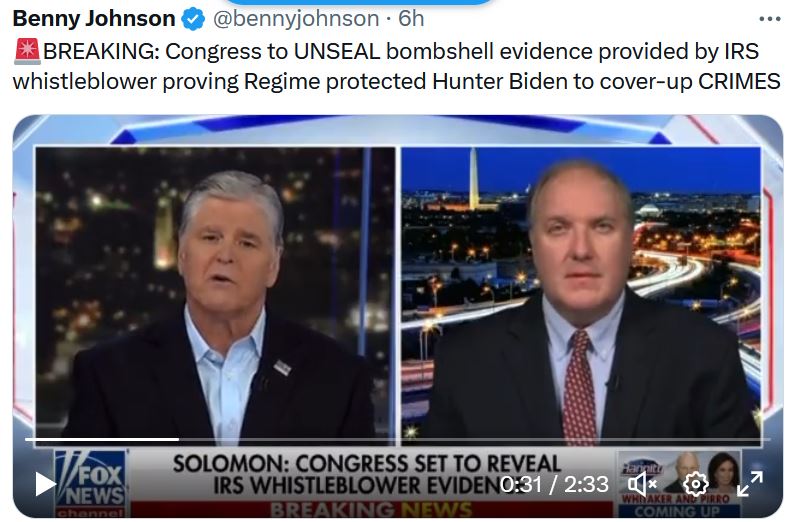This screenshot has width=790, height=522.
Task: Open video settings gear
Action: (x=695, y=484)
